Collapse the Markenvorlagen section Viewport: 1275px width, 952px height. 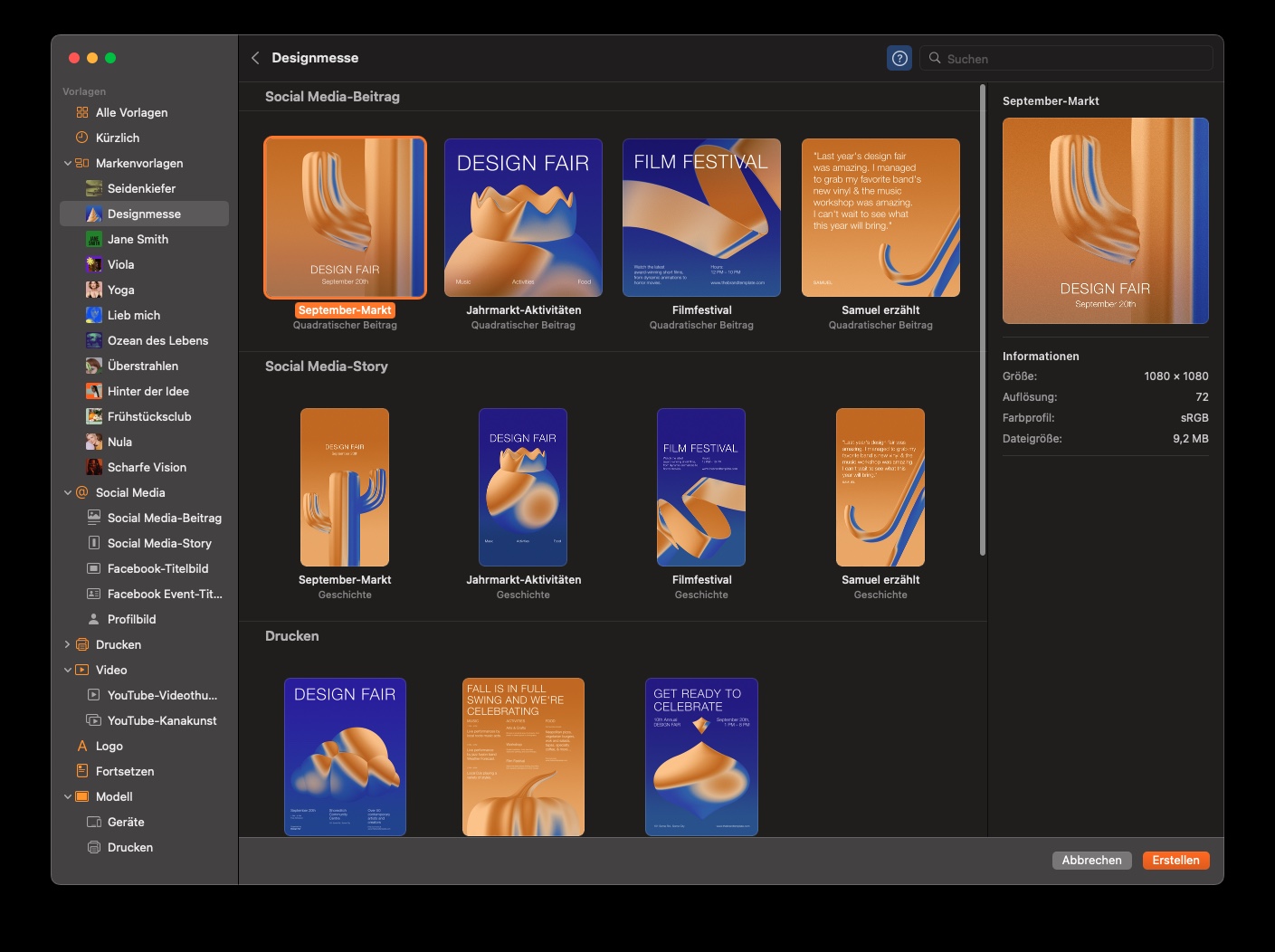(68, 163)
